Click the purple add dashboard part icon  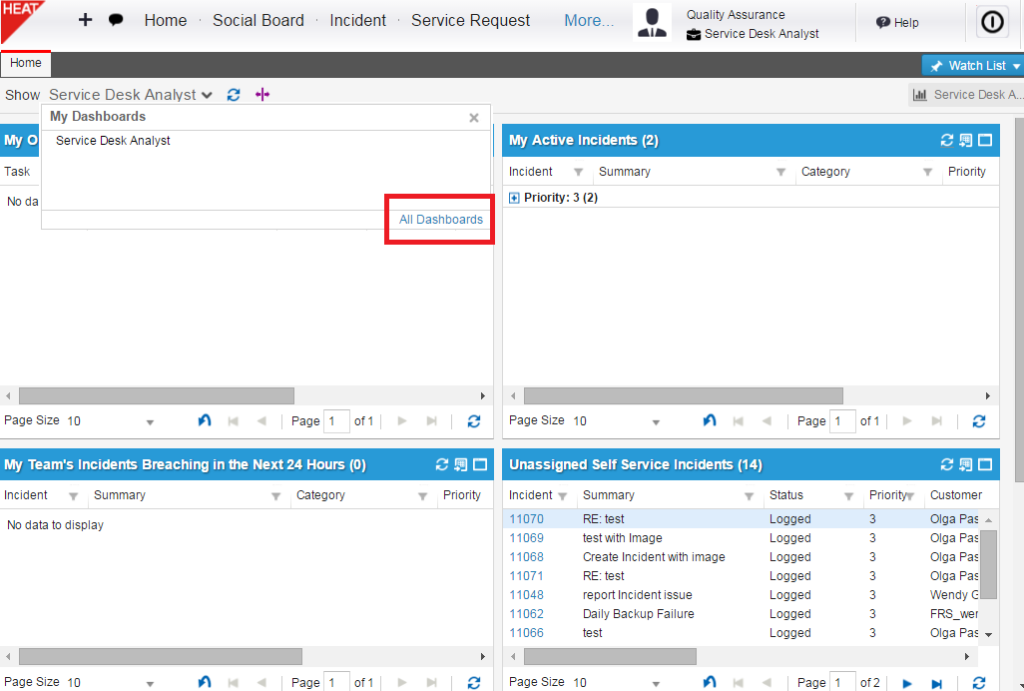coord(262,95)
